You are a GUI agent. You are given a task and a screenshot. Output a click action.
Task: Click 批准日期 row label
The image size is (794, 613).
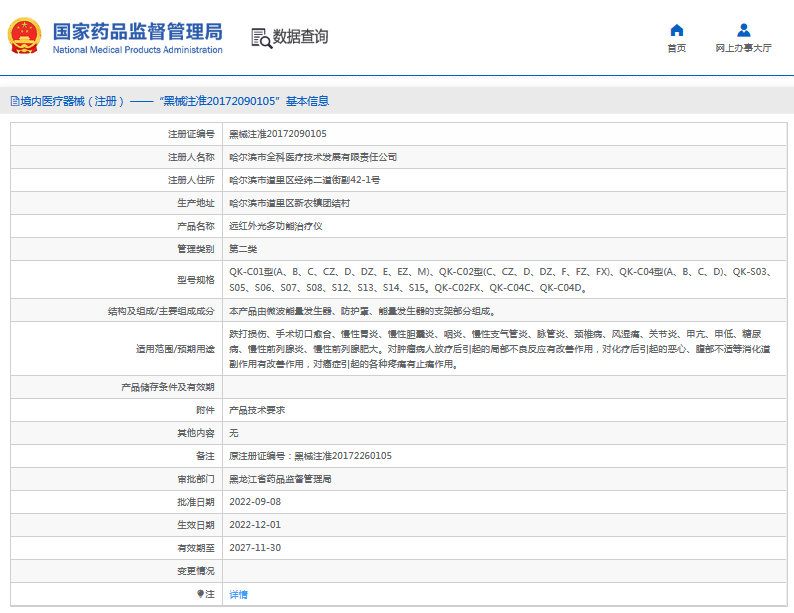196,502
